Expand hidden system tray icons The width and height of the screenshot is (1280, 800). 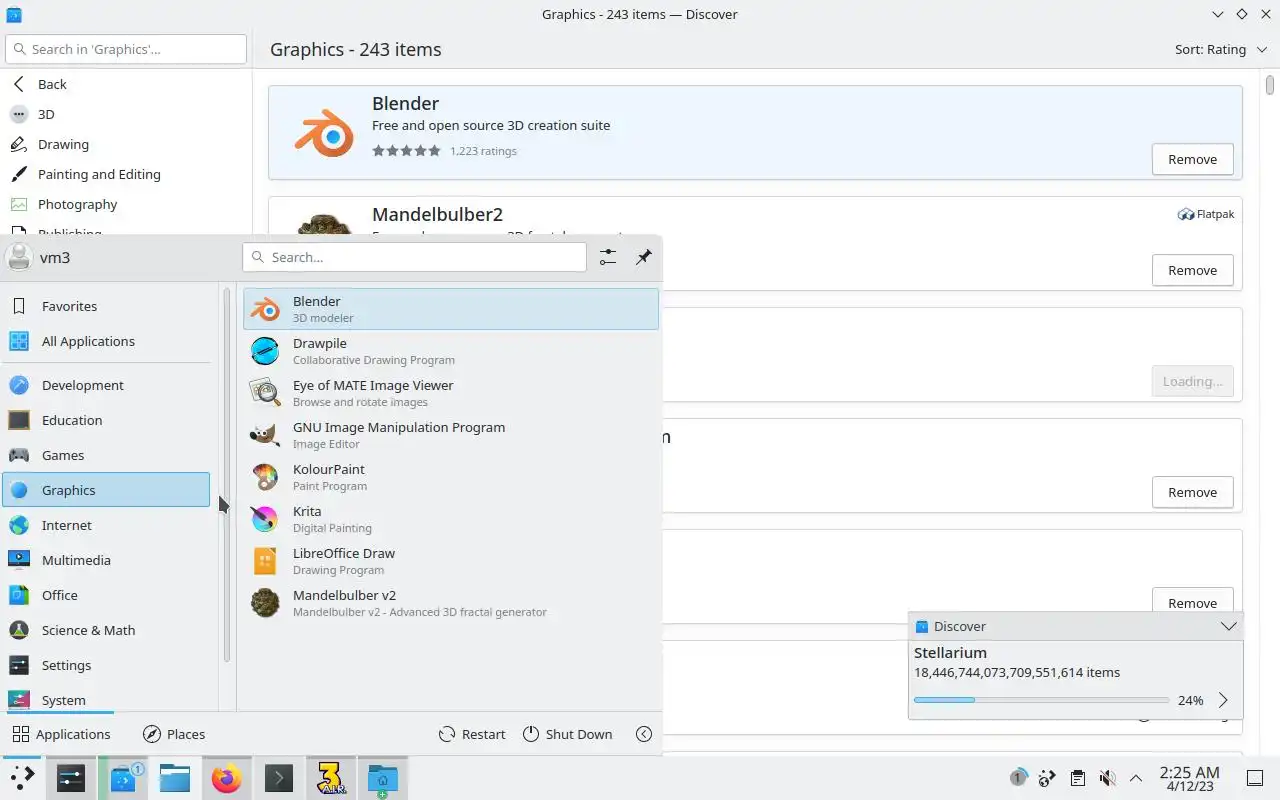click(1136, 778)
